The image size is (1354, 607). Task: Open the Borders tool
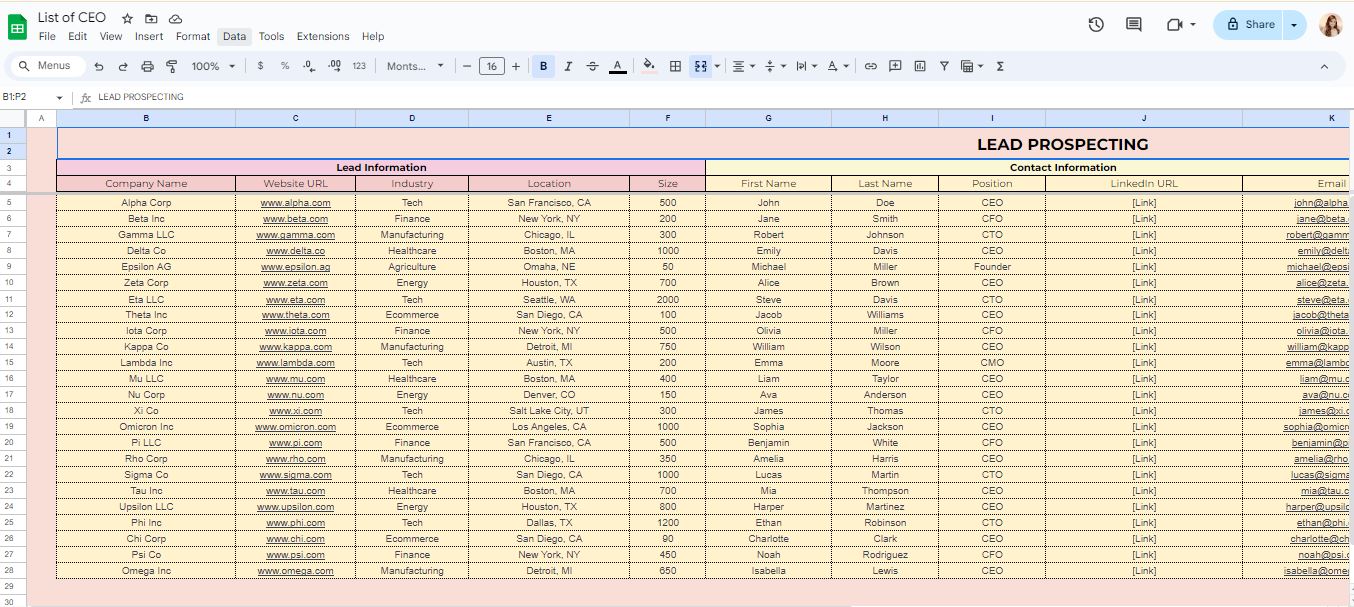click(x=675, y=66)
